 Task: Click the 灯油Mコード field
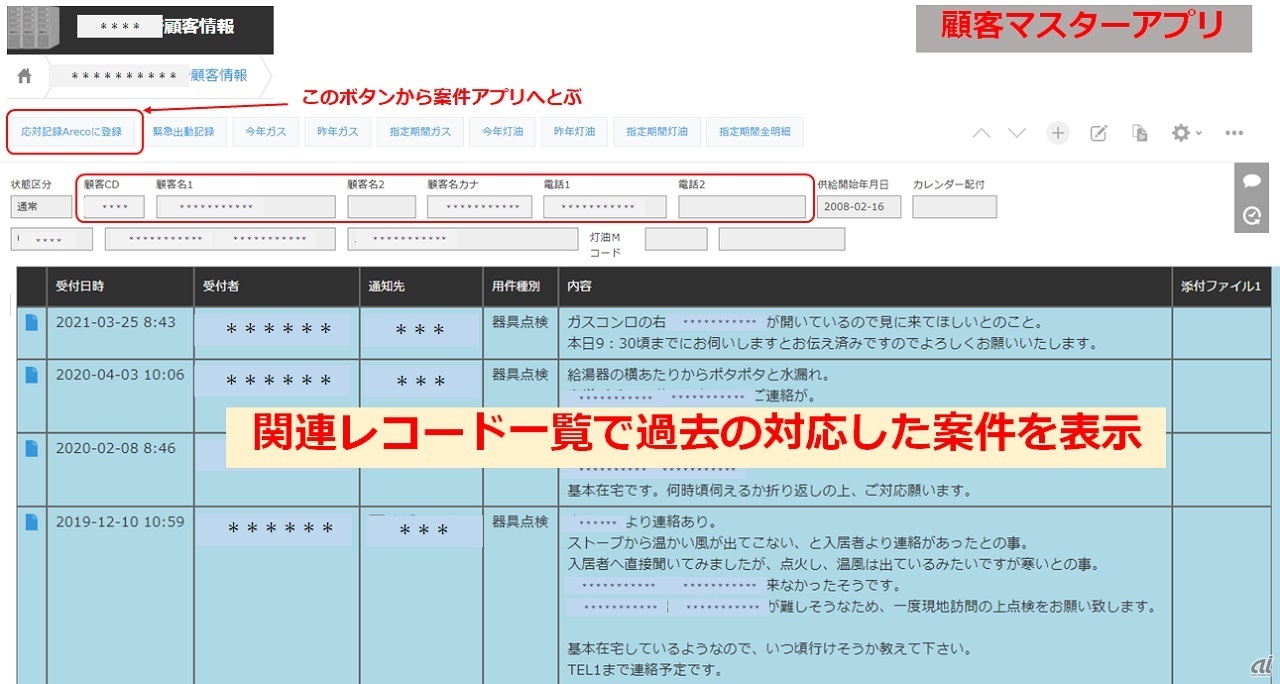(x=676, y=239)
